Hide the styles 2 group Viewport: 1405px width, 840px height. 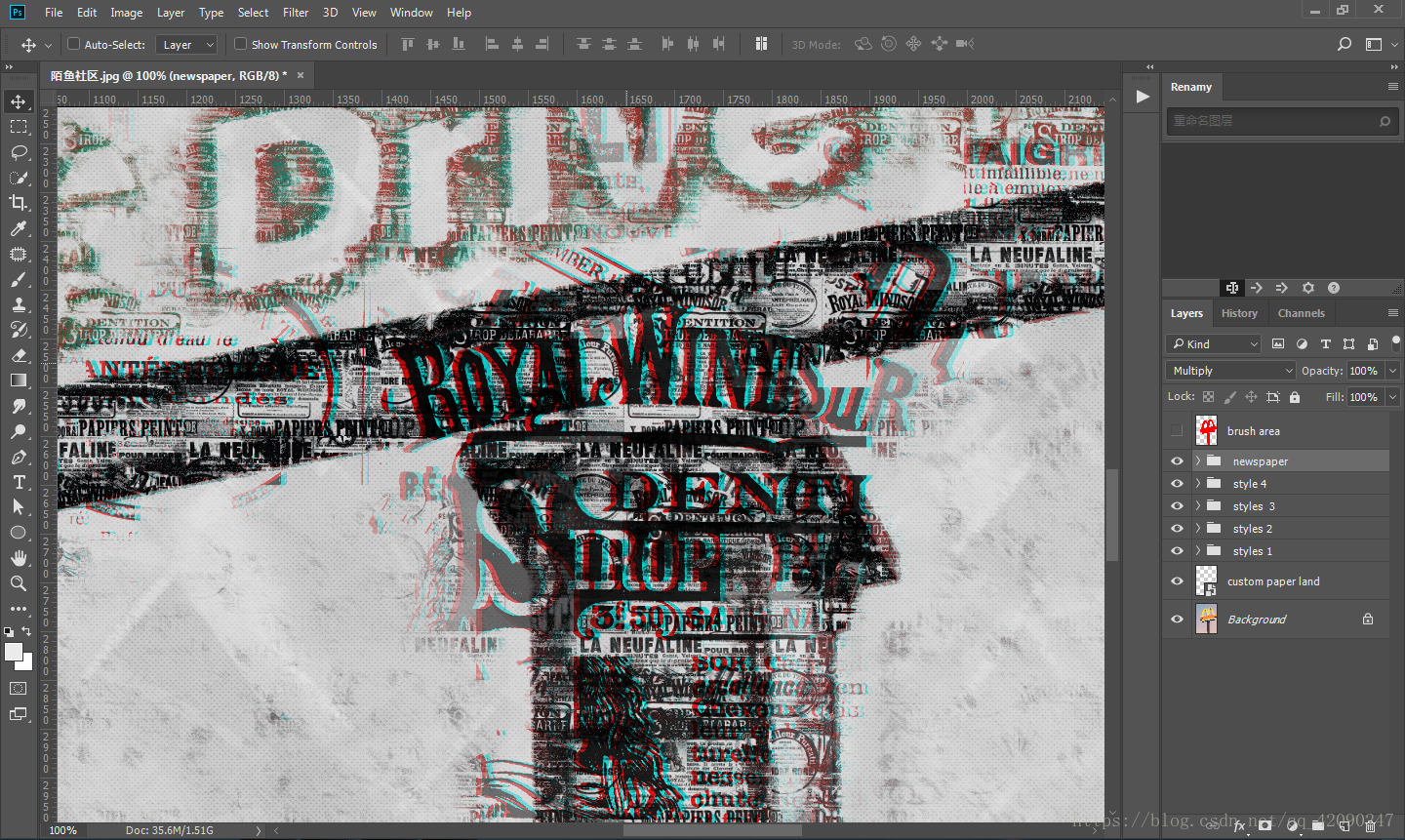[x=1177, y=529]
